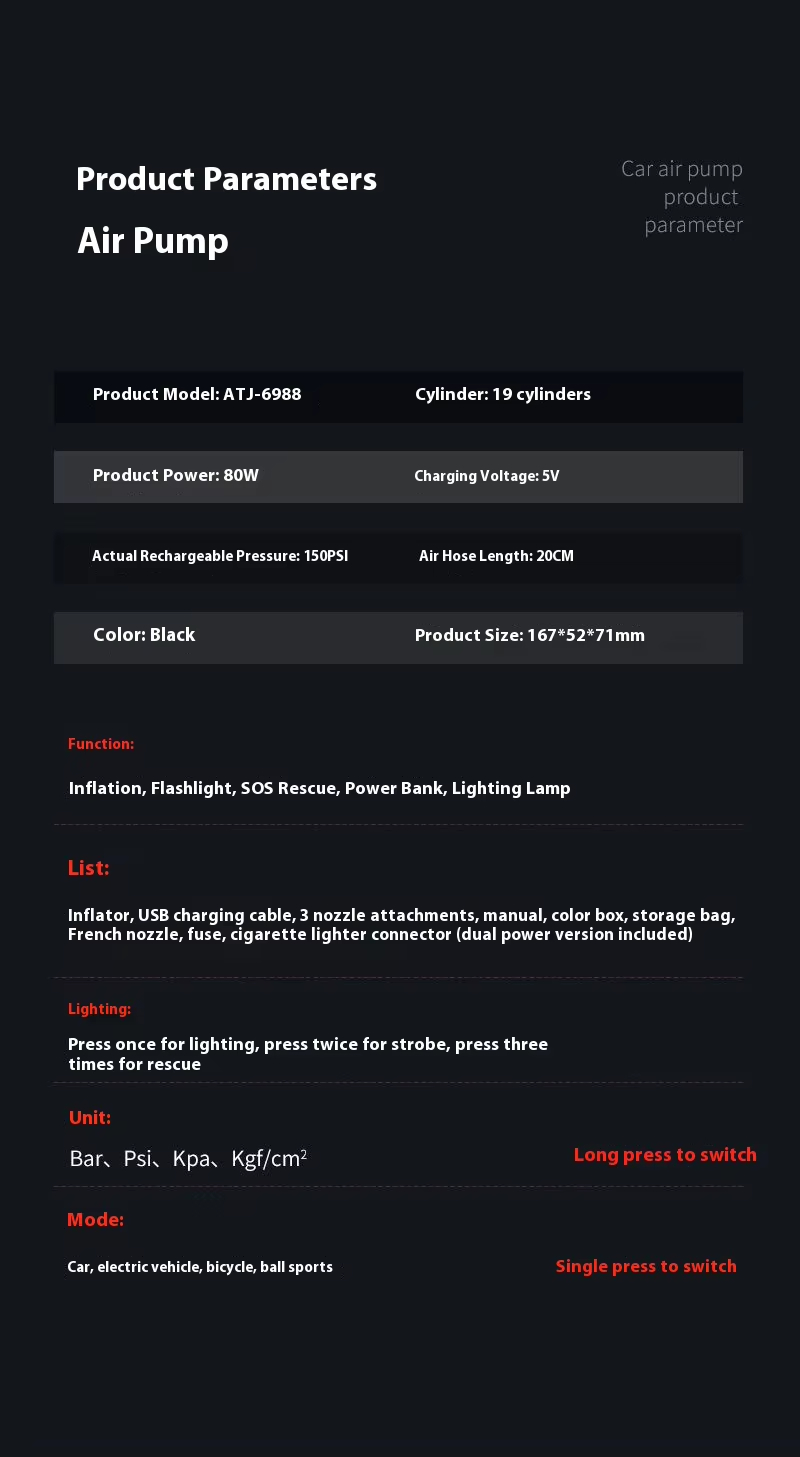Click Actual Rechargeable Pressure 150PSI text

point(220,556)
